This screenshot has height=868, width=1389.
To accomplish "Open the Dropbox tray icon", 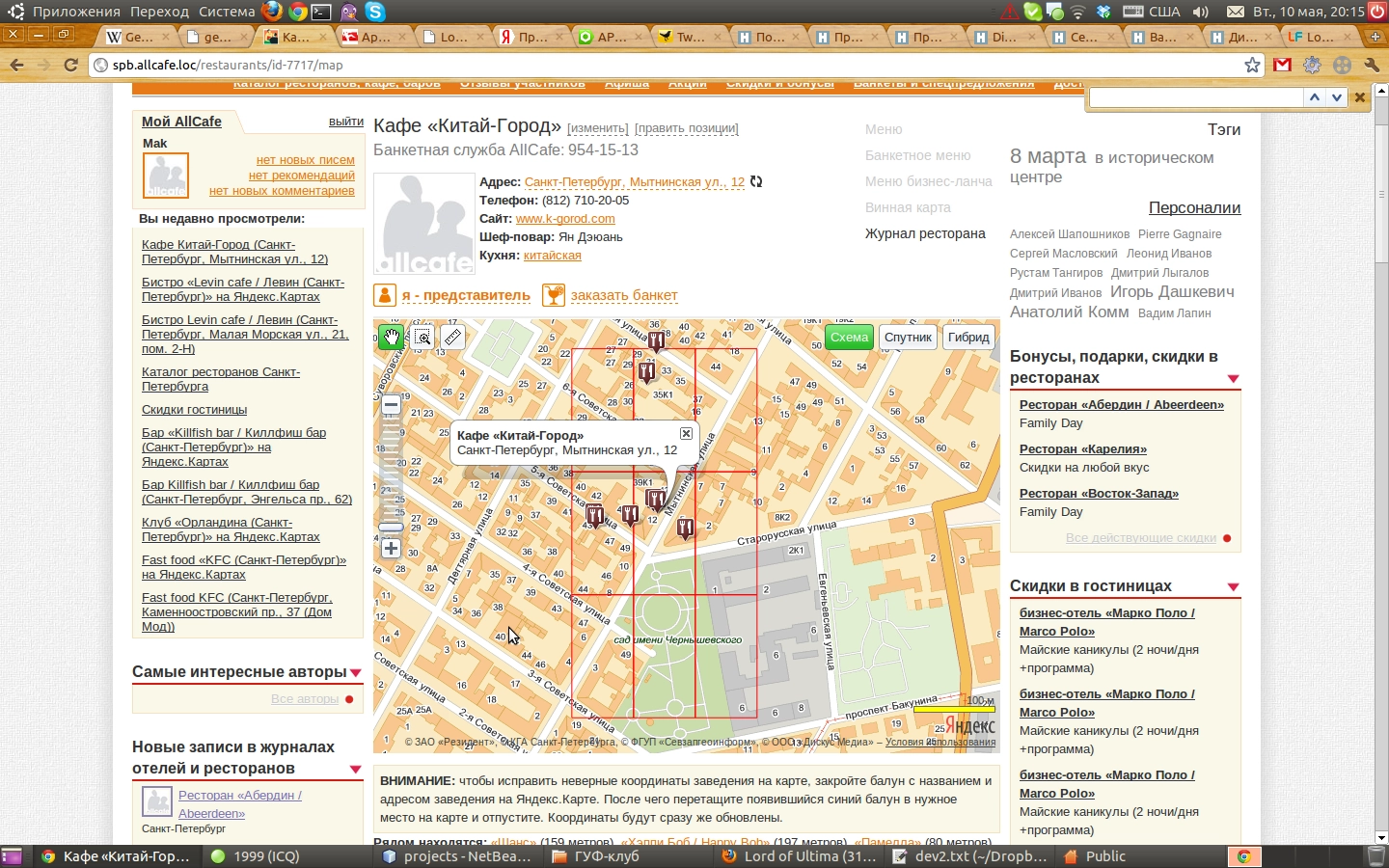I will tap(1103, 12).
